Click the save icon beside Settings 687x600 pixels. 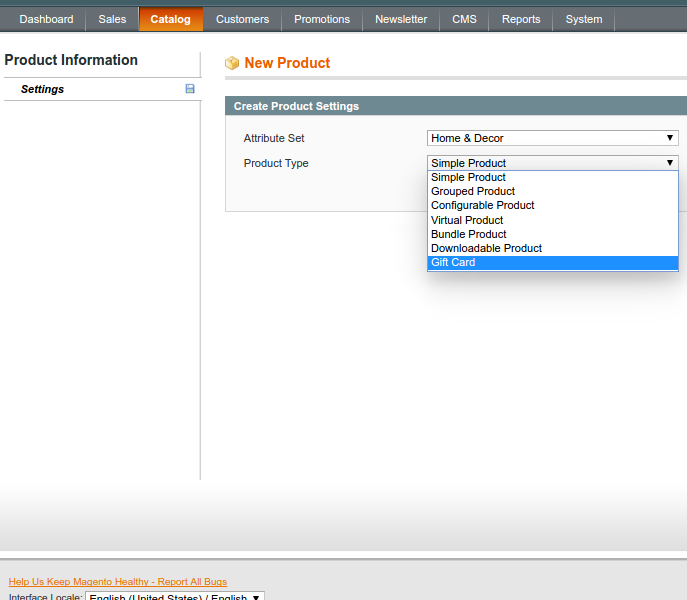pos(190,89)
